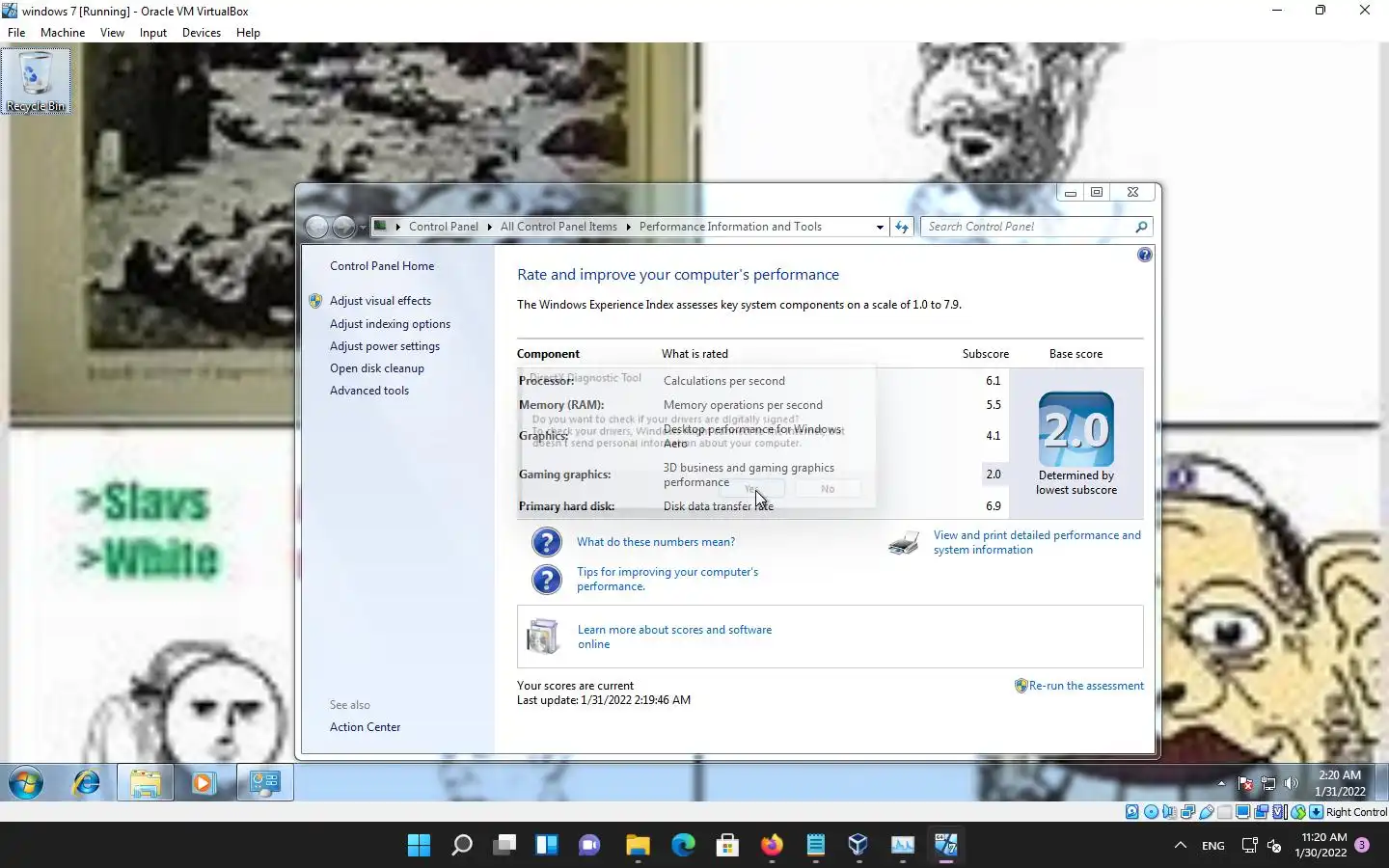Open the VirtualBox View menu
1389x868 pixels.
click(x=112, y=32)
